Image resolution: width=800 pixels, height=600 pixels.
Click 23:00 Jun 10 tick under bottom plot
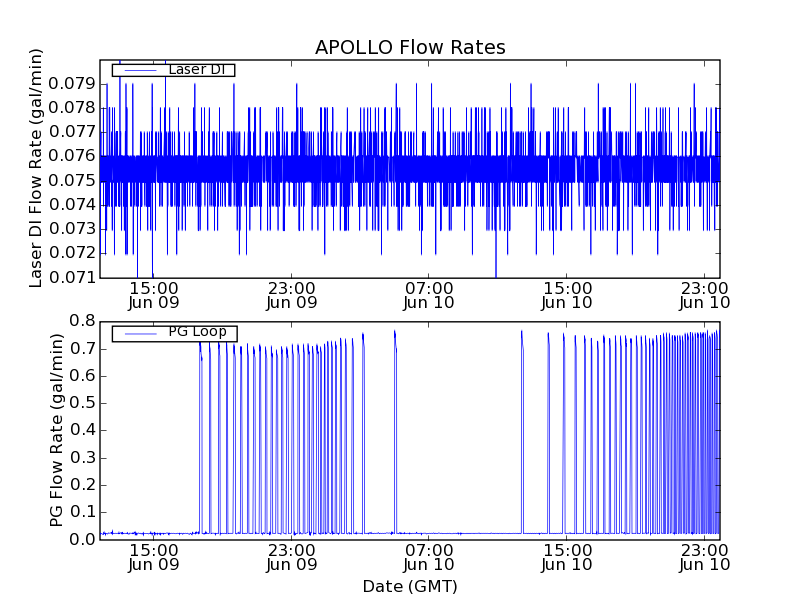705,557
